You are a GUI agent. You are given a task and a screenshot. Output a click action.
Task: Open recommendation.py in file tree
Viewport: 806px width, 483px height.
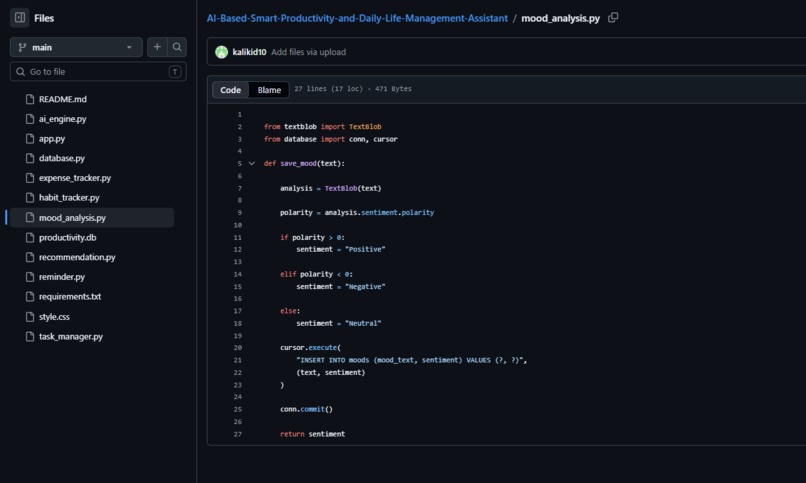(x=77, y=257)
